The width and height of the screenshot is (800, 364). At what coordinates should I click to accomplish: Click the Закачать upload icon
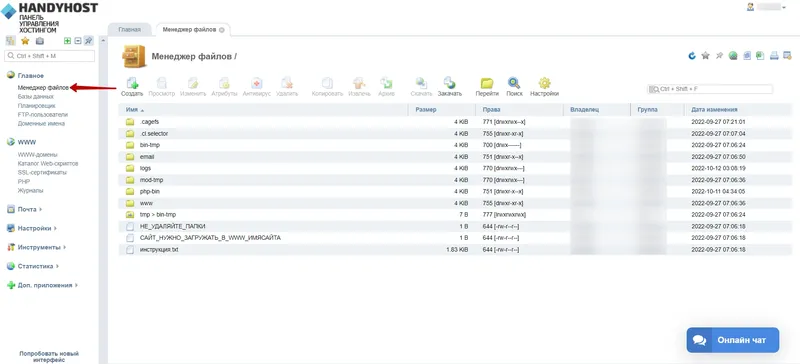pyautogui.click(x=449, y=83)
